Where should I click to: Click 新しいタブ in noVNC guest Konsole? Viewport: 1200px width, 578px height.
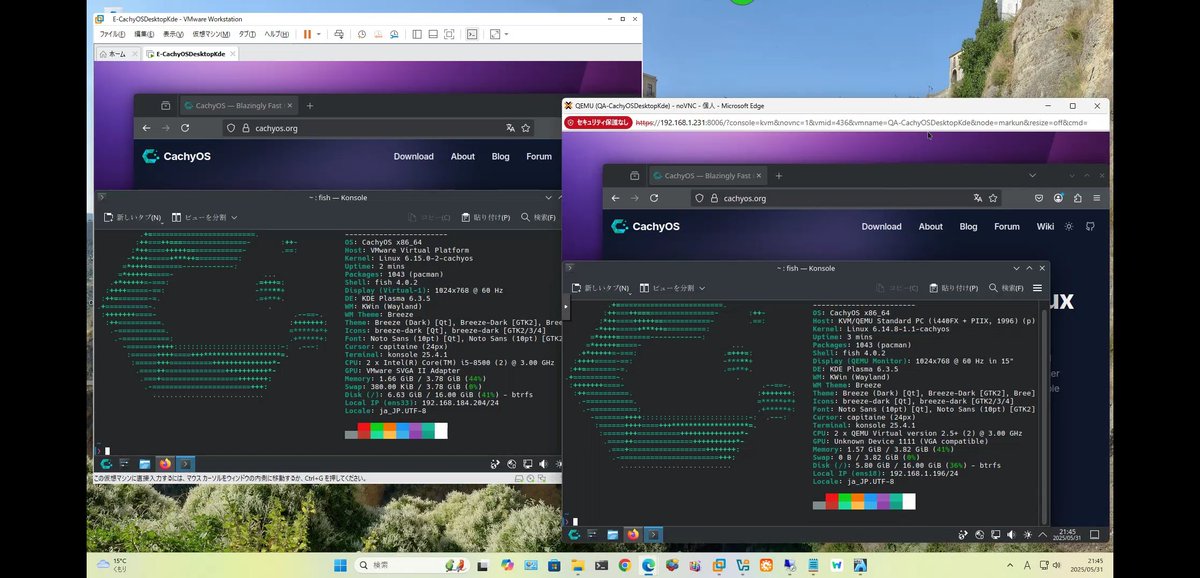(x=600, y=288)
